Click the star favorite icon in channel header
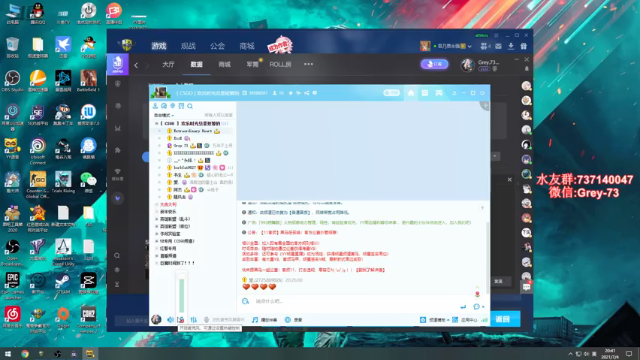The image size is (640, 360). 291,93
